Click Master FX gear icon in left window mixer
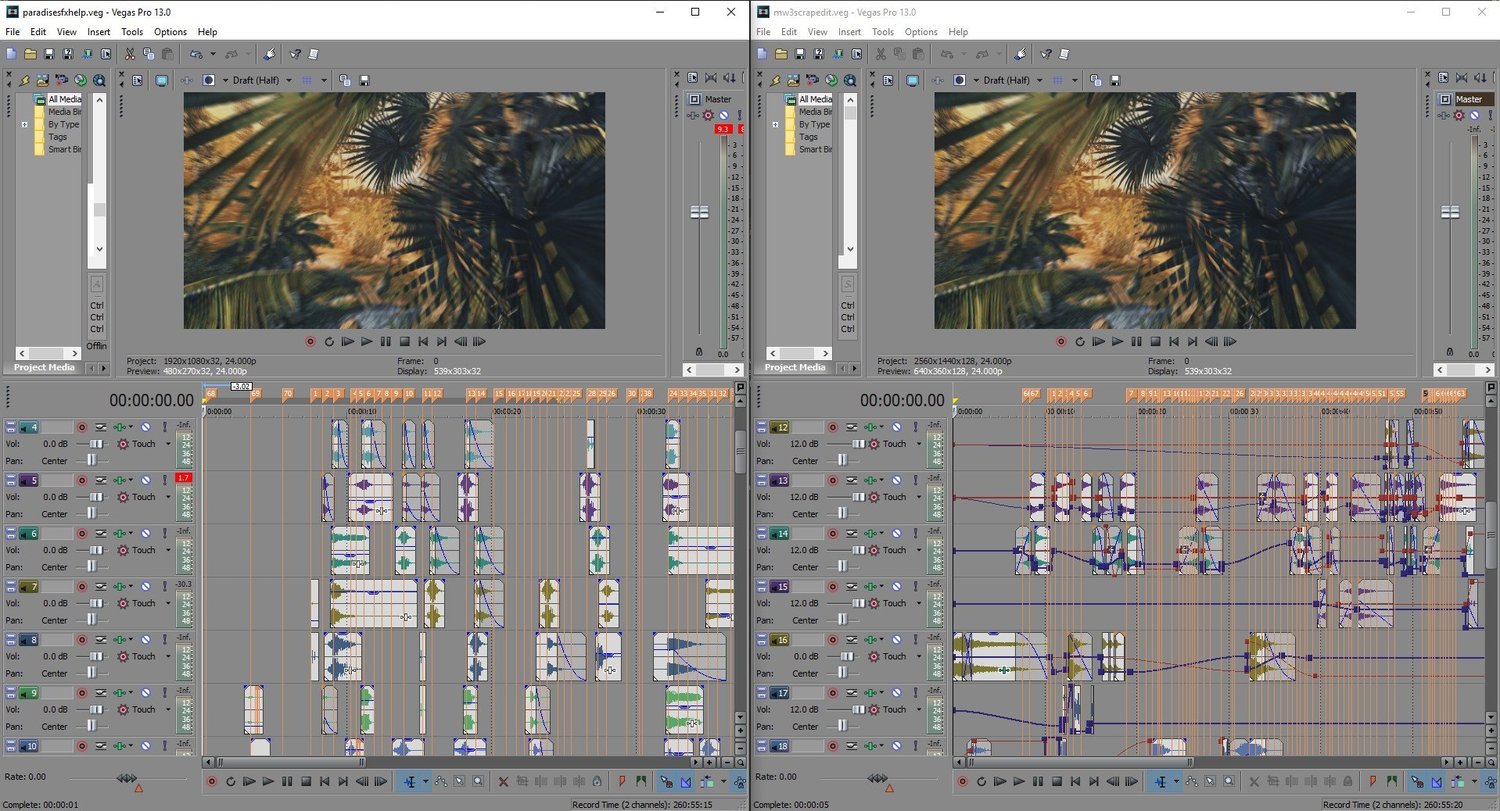1500x811 pixels. tap(708, 115)
